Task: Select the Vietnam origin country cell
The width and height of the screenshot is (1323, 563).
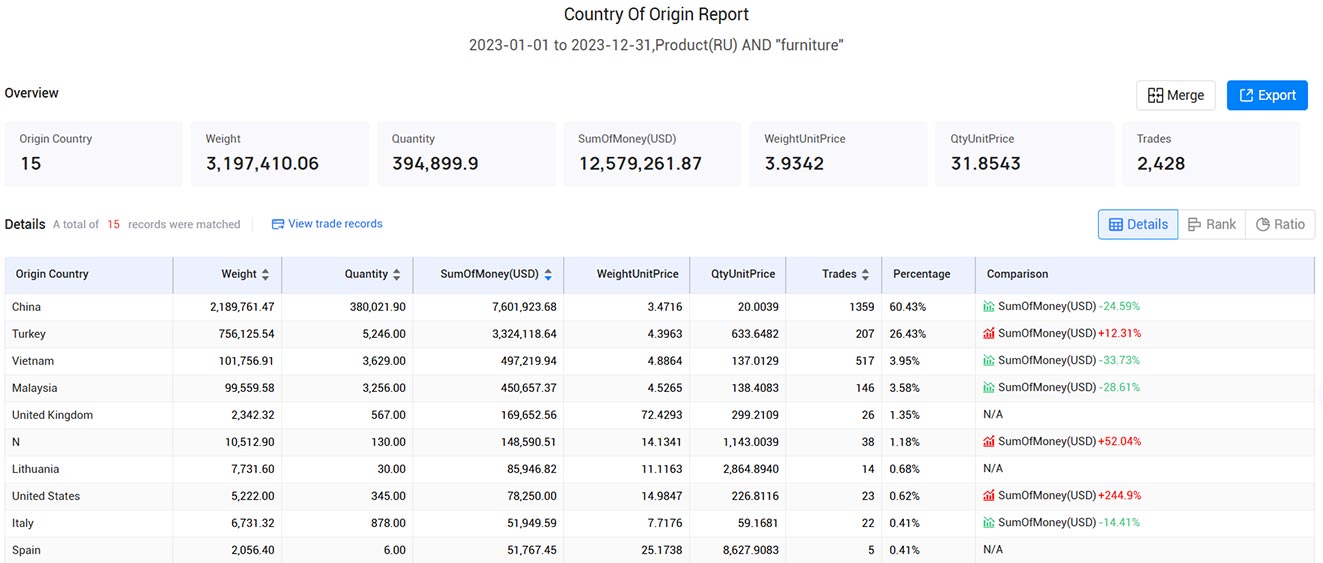Action: point(89,361)
